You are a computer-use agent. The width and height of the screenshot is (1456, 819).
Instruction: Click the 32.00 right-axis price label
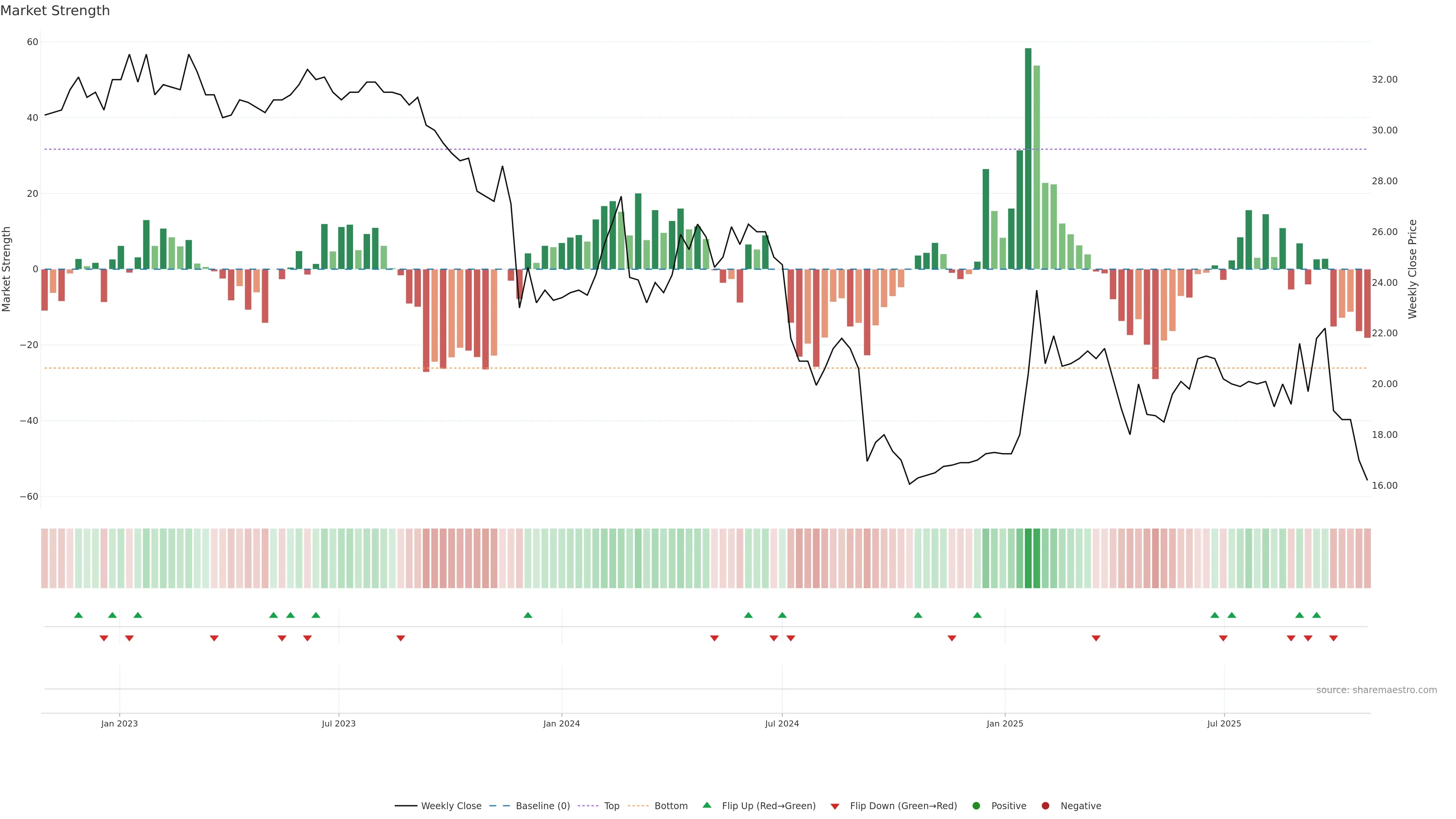(x=1384, y=80)
